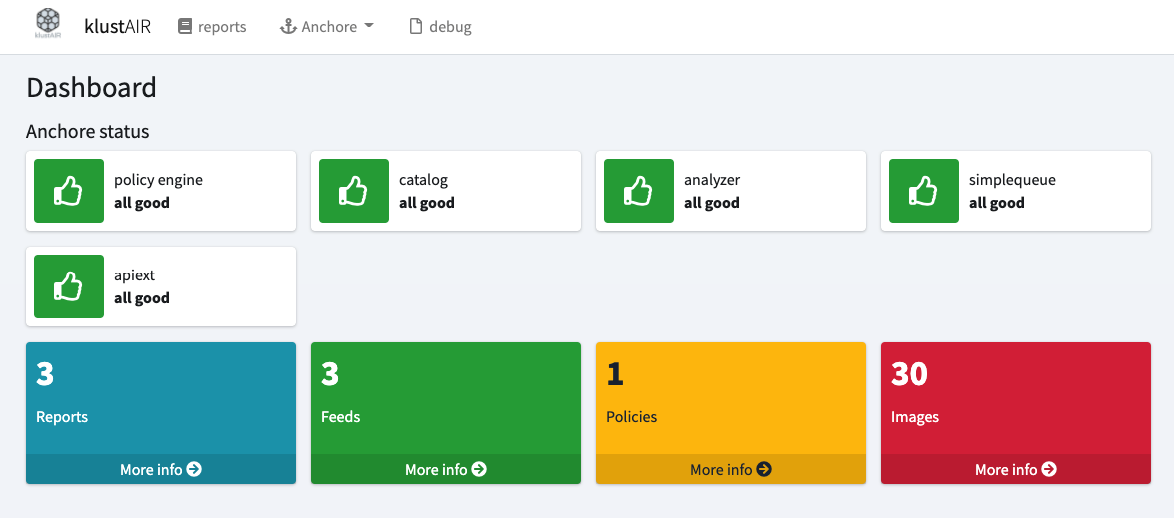Click the Dashboard page heading
This screenshot has width=1174, height=518.
pyautogui.click(x=91, y=88)
